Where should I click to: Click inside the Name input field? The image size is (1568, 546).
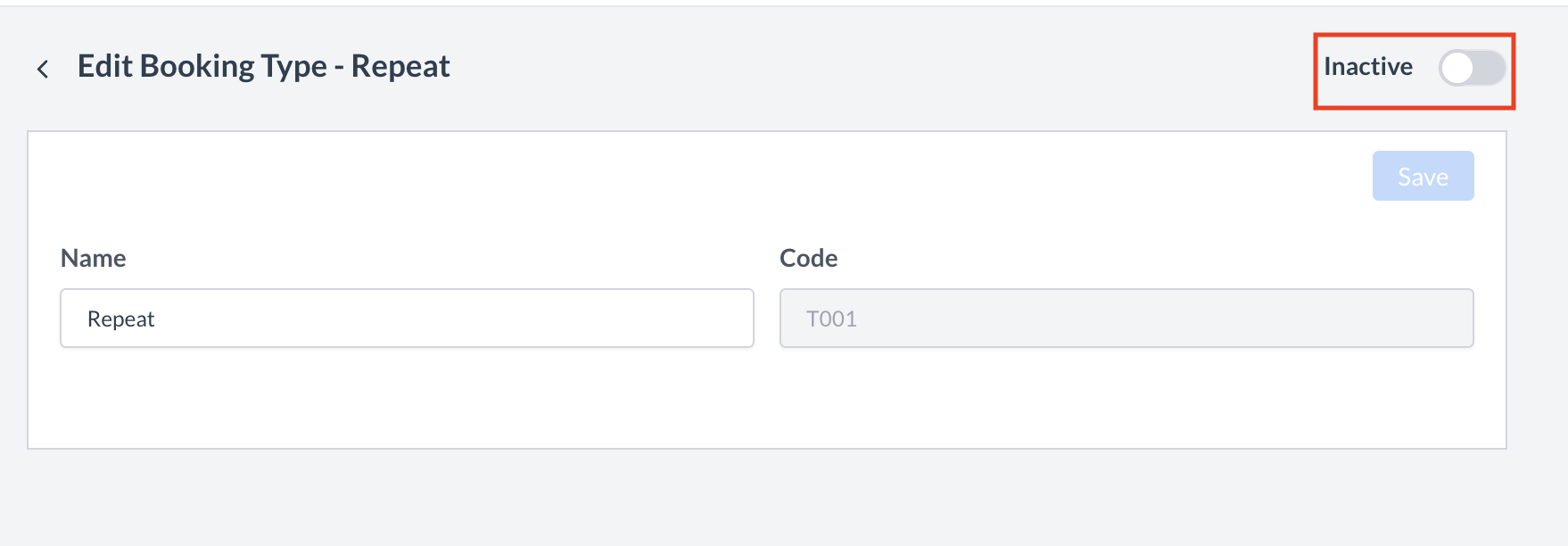tap(407, 318)
